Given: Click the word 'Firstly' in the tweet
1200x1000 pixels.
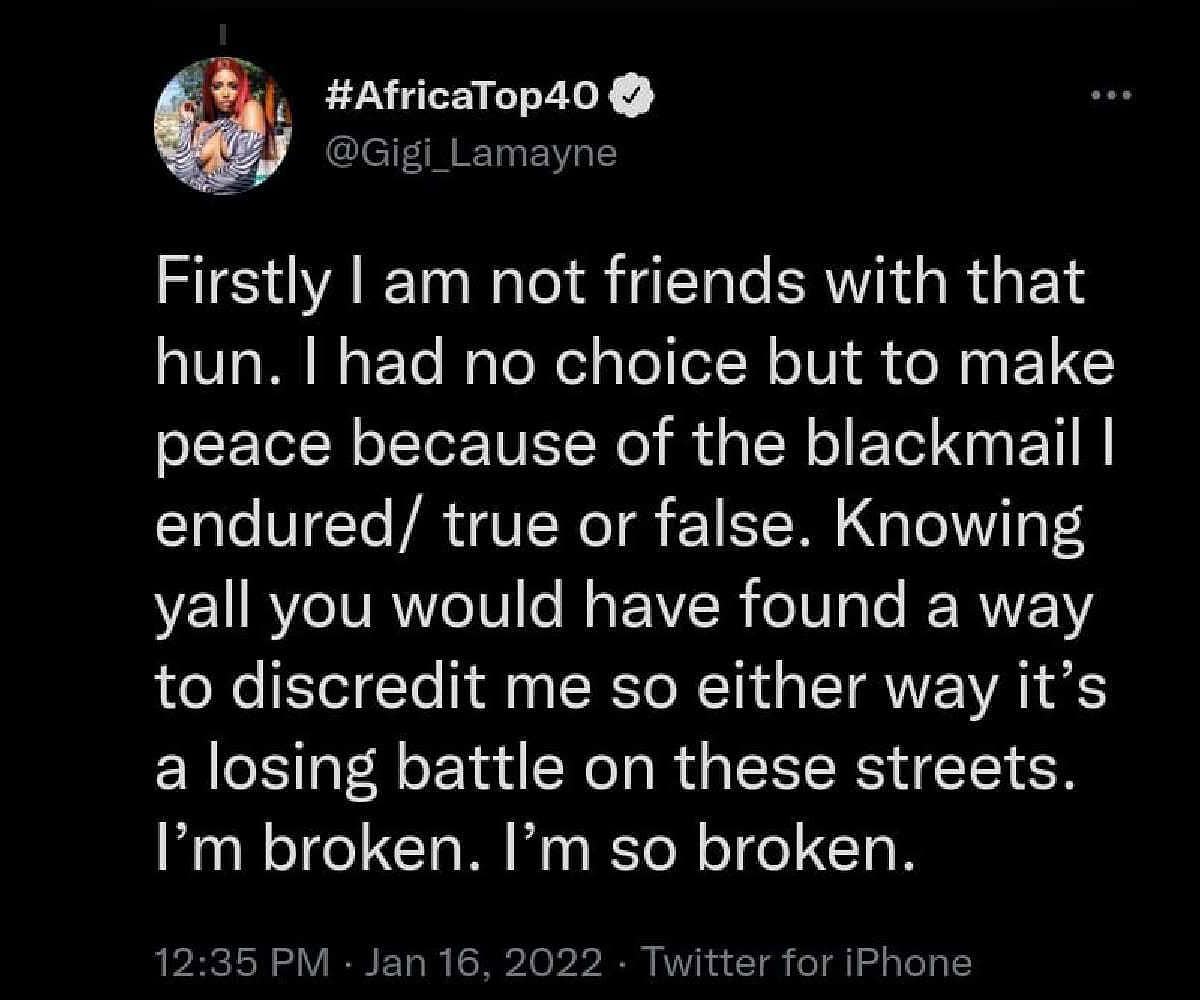Looking at the screenshot, I should 241,285.
